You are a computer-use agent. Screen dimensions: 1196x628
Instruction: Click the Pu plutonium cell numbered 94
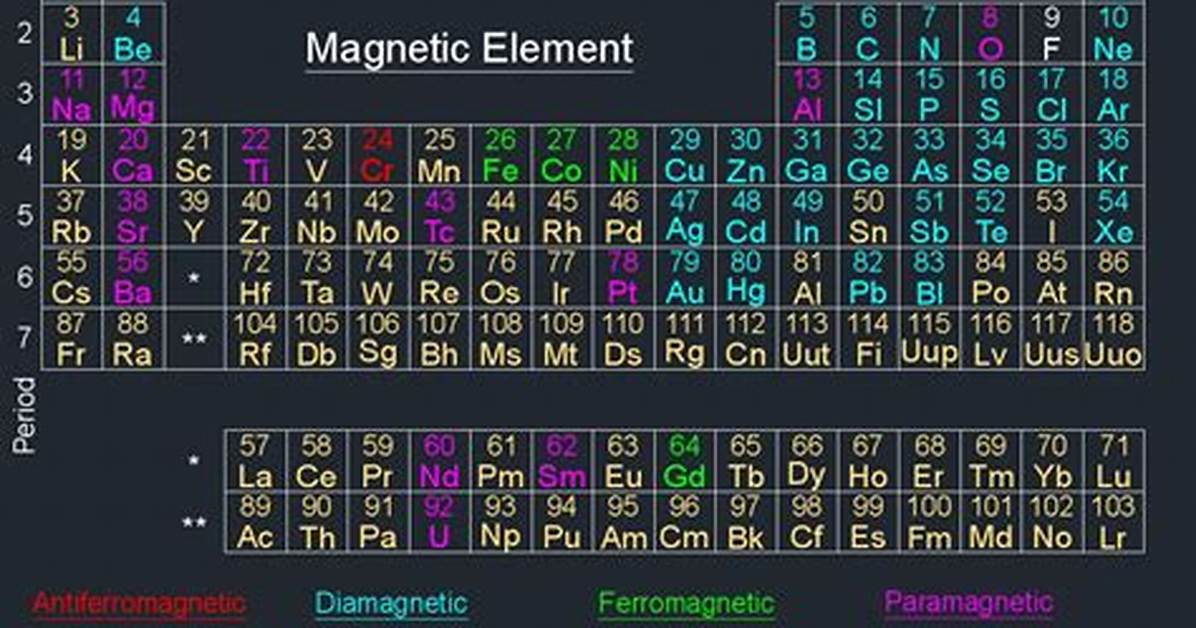(562, 522)
